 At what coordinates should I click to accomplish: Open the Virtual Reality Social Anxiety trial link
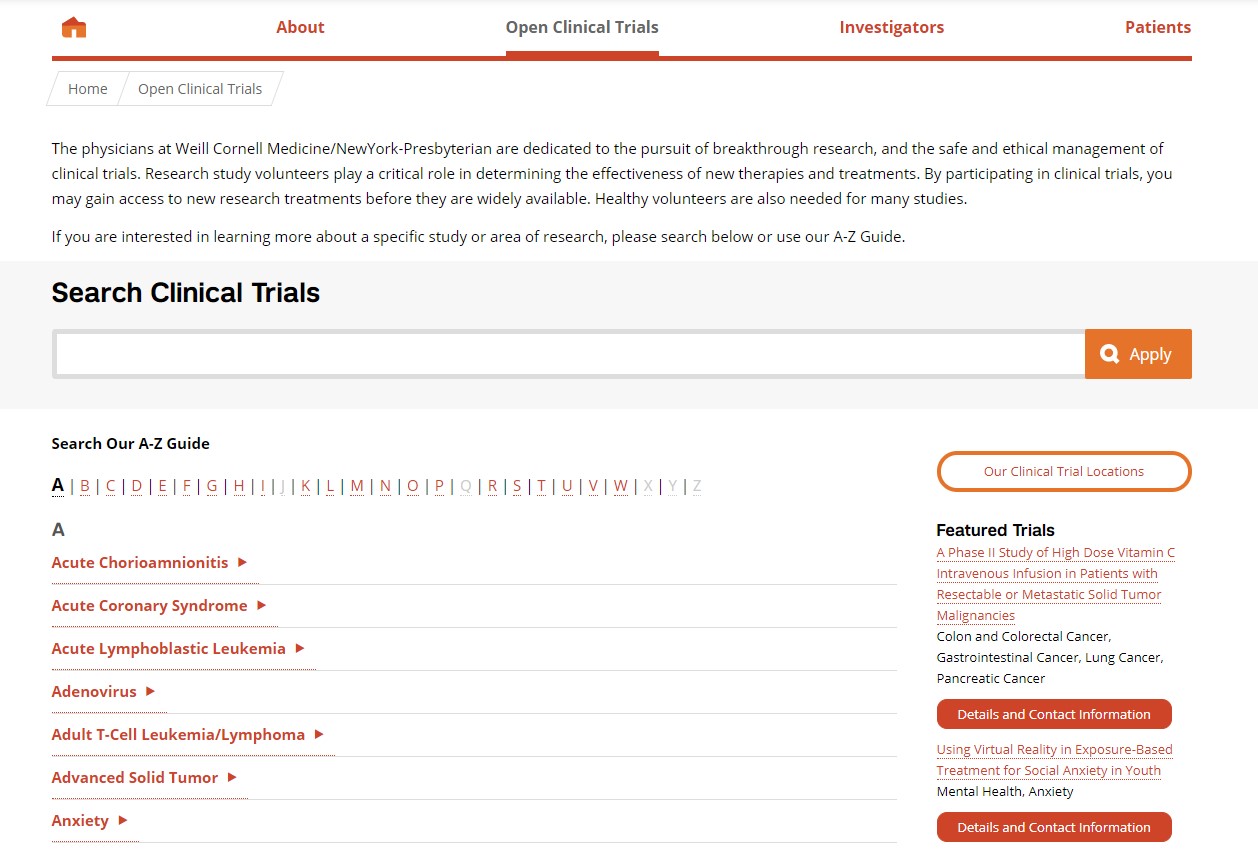(x=1054, y=760)
